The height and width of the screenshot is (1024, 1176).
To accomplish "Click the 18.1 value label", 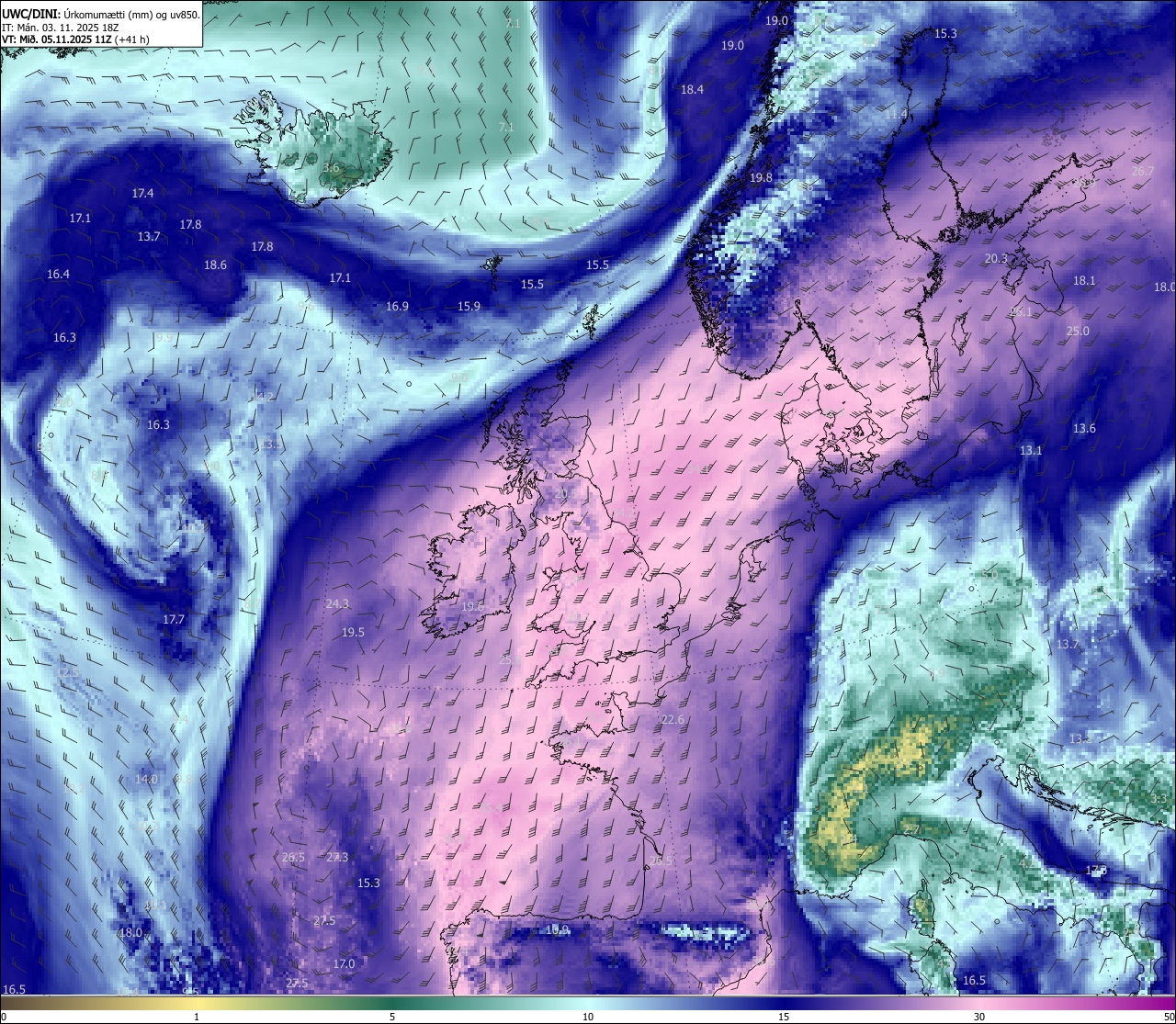I will pyautogui.click(x=1084, y=281).
